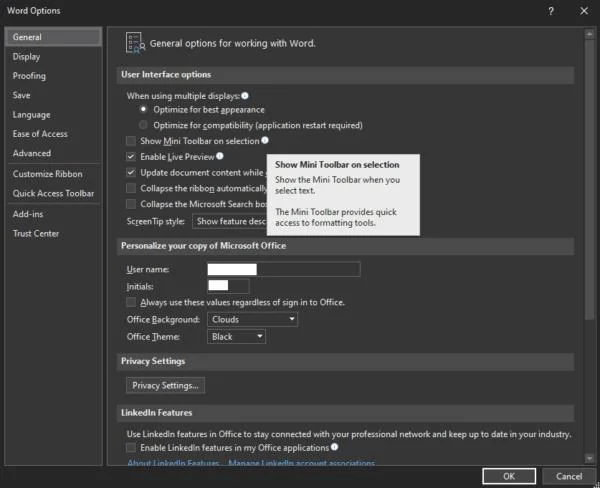Viewport: 600px width, 488px height.
Task: Enable LinkedIn features in Office applications
Action: tap(131, 447)
